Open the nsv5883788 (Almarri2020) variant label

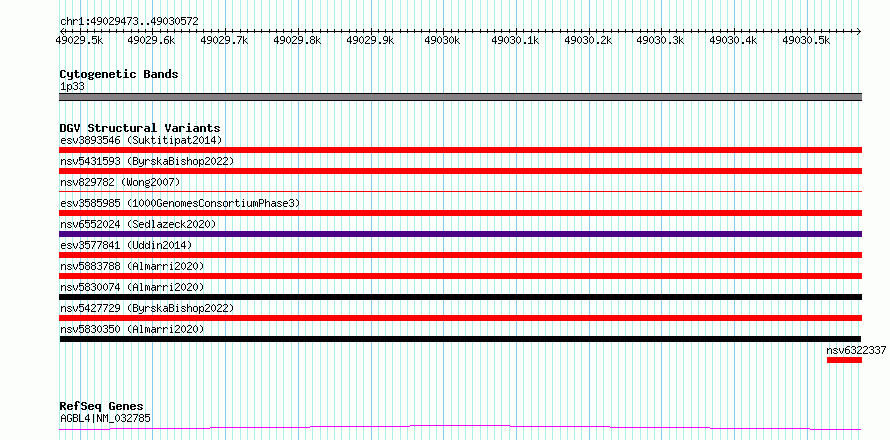tap(132, 266)
